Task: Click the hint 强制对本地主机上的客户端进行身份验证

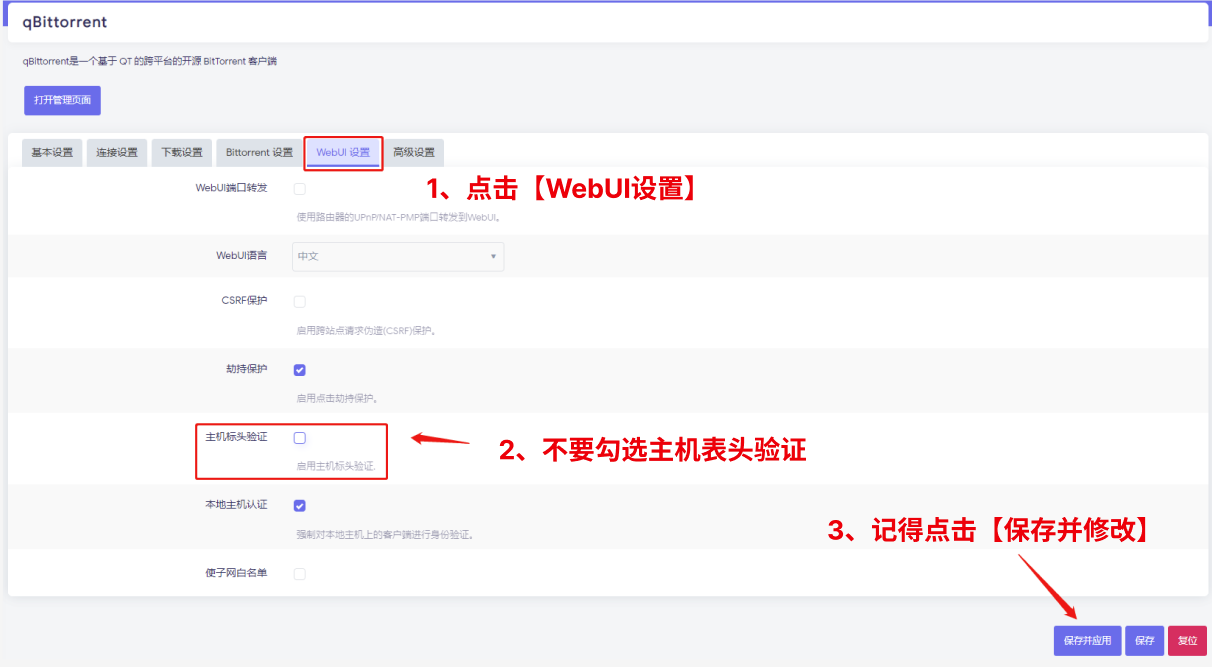Action: pyautogui.click(x=385, y=534)
